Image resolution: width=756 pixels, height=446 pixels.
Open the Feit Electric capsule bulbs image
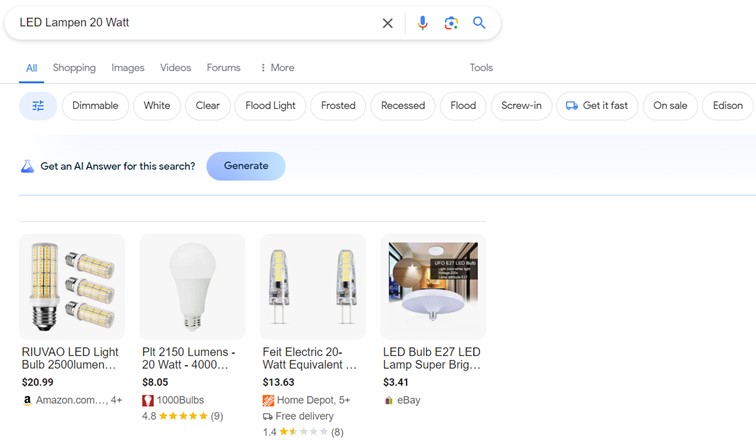pos(313,287)
